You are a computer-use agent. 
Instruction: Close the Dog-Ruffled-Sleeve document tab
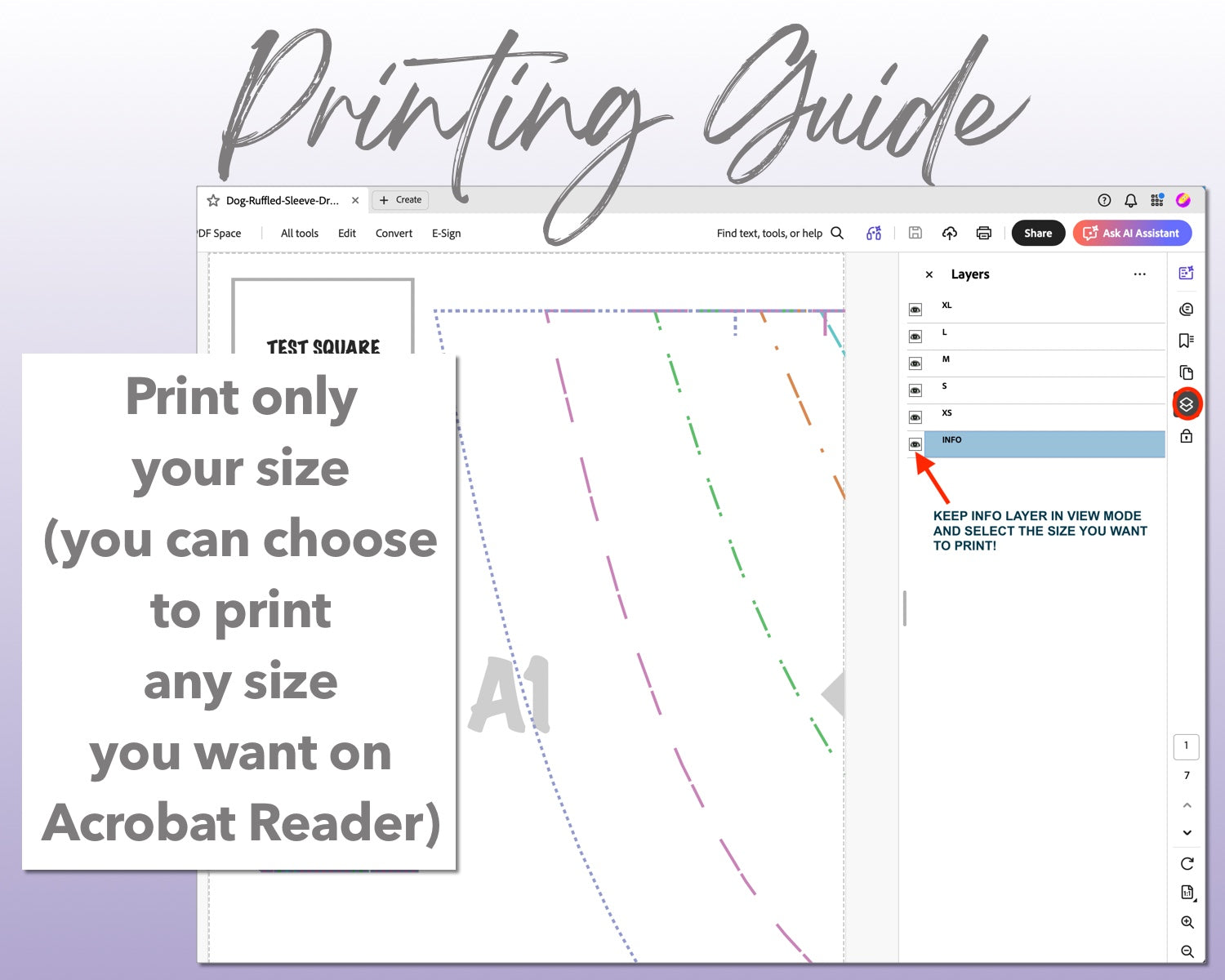click(355, 200)
